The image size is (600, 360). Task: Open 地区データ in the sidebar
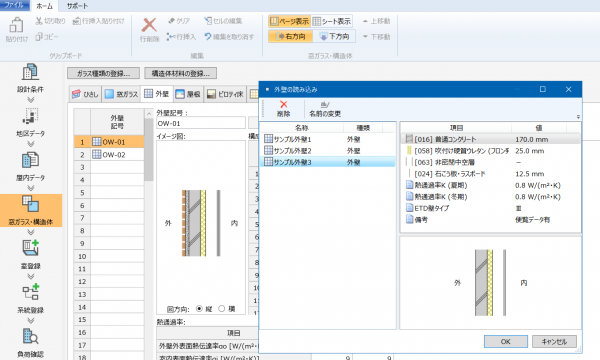30,123
